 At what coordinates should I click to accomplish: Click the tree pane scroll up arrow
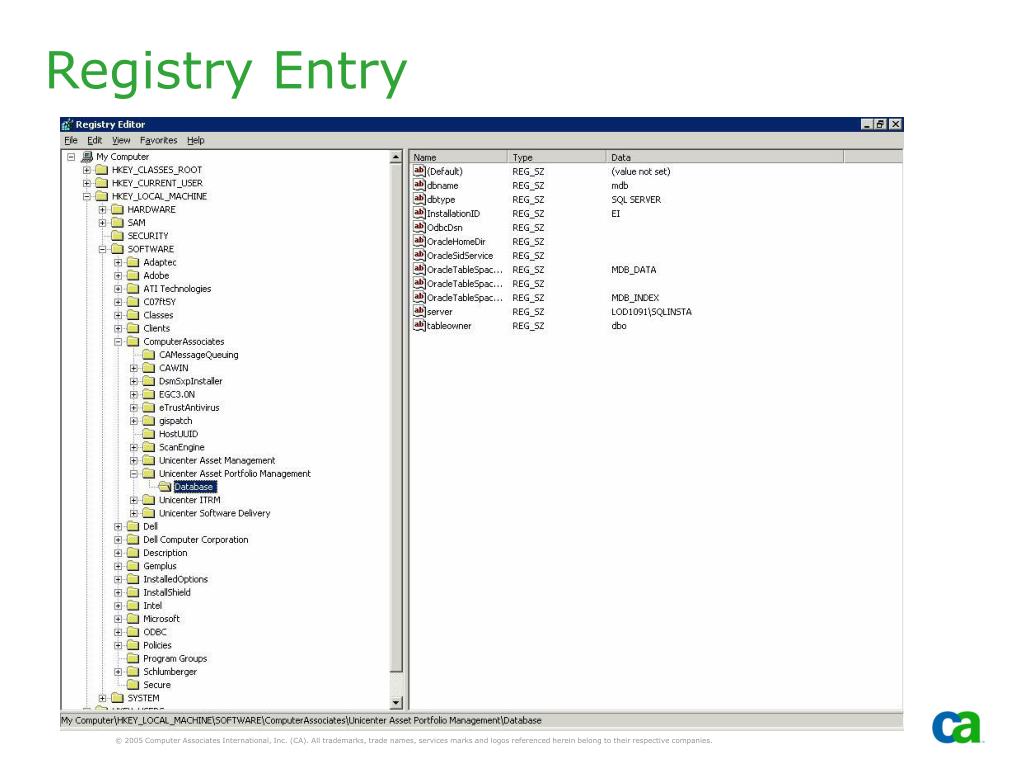(396, 157)
